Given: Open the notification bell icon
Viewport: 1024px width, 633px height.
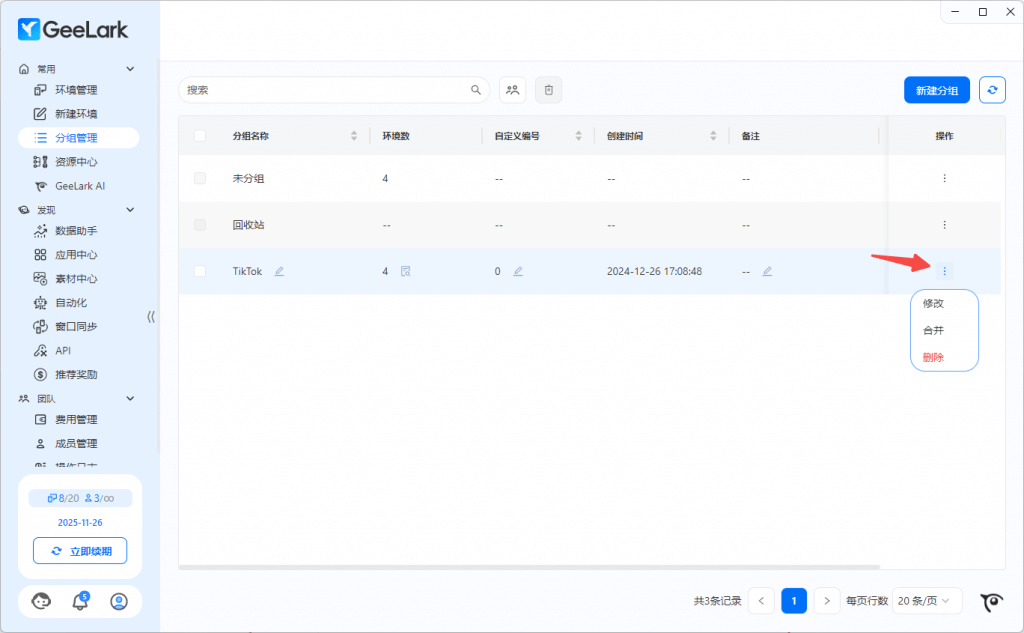Looking at the screenshot, I should click(80, 601).
